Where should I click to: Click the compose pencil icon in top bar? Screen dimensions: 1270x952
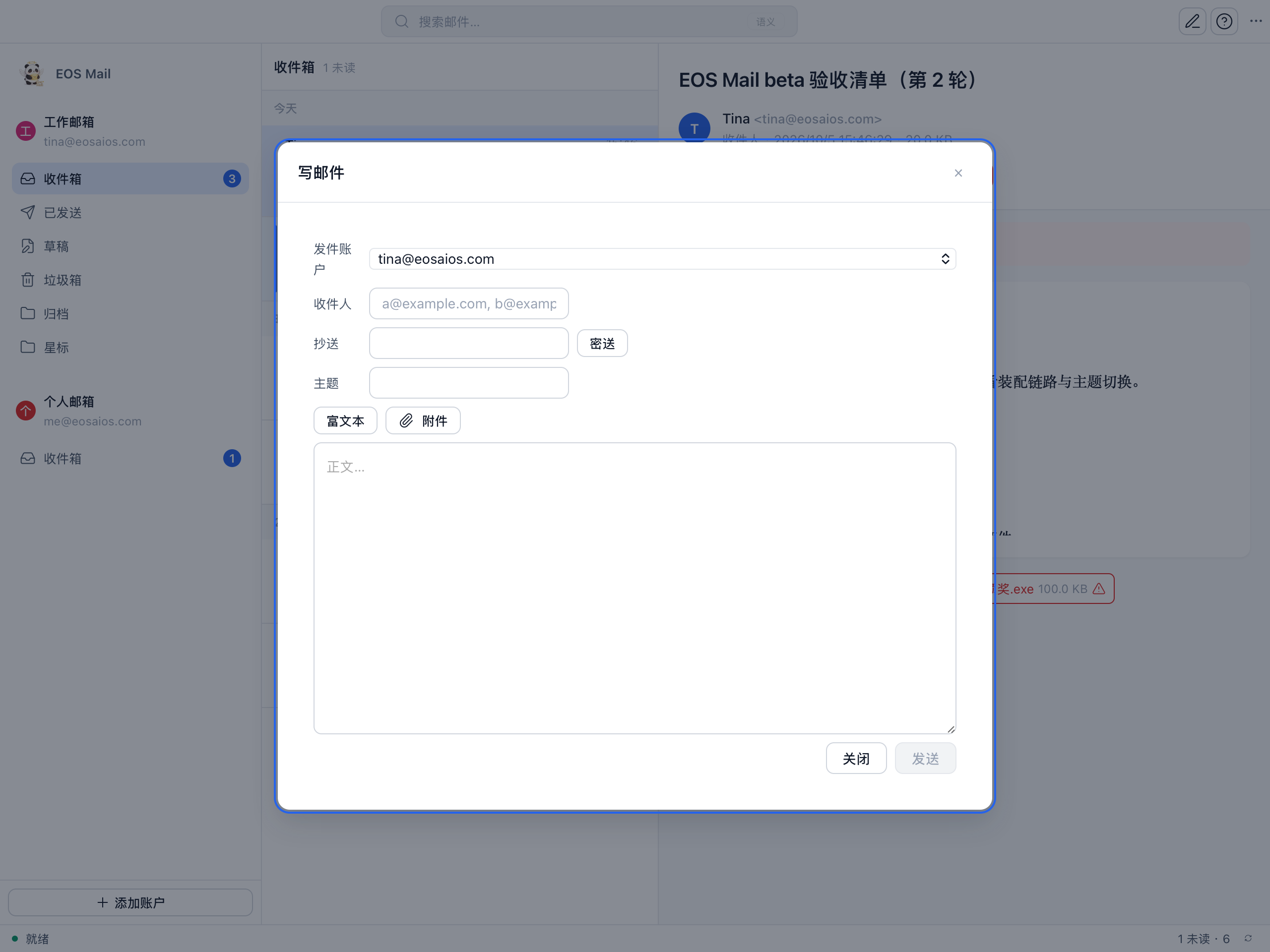tap(1192, 22)
